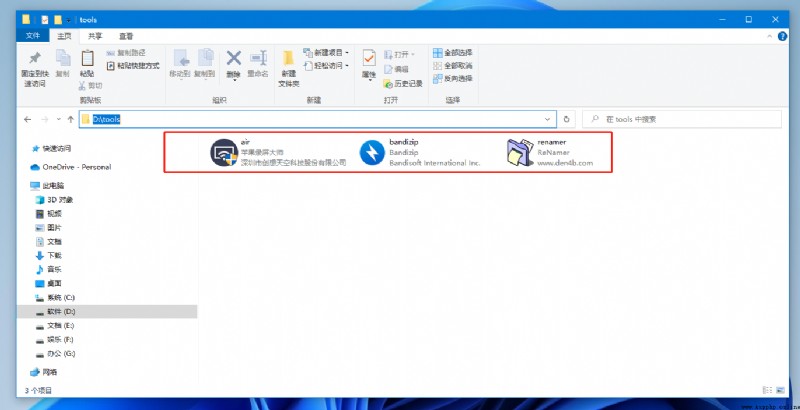Open the 办公 (G:) drive

(55, 353)
